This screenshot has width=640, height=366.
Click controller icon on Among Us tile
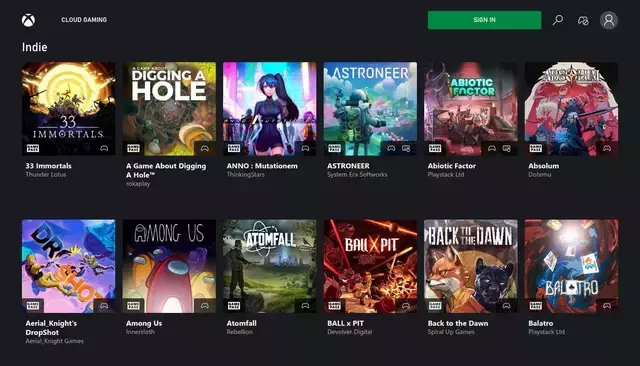205,306
